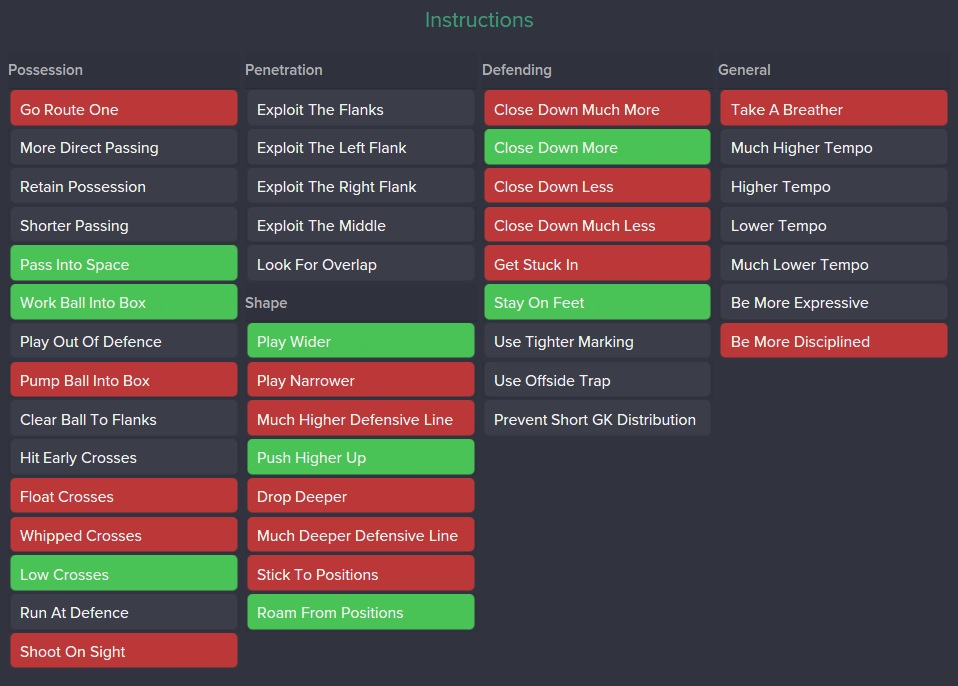Disable Close Down More instruction
Image resolution: width=958 pixels, height=686 pixels.
(597, 148)
